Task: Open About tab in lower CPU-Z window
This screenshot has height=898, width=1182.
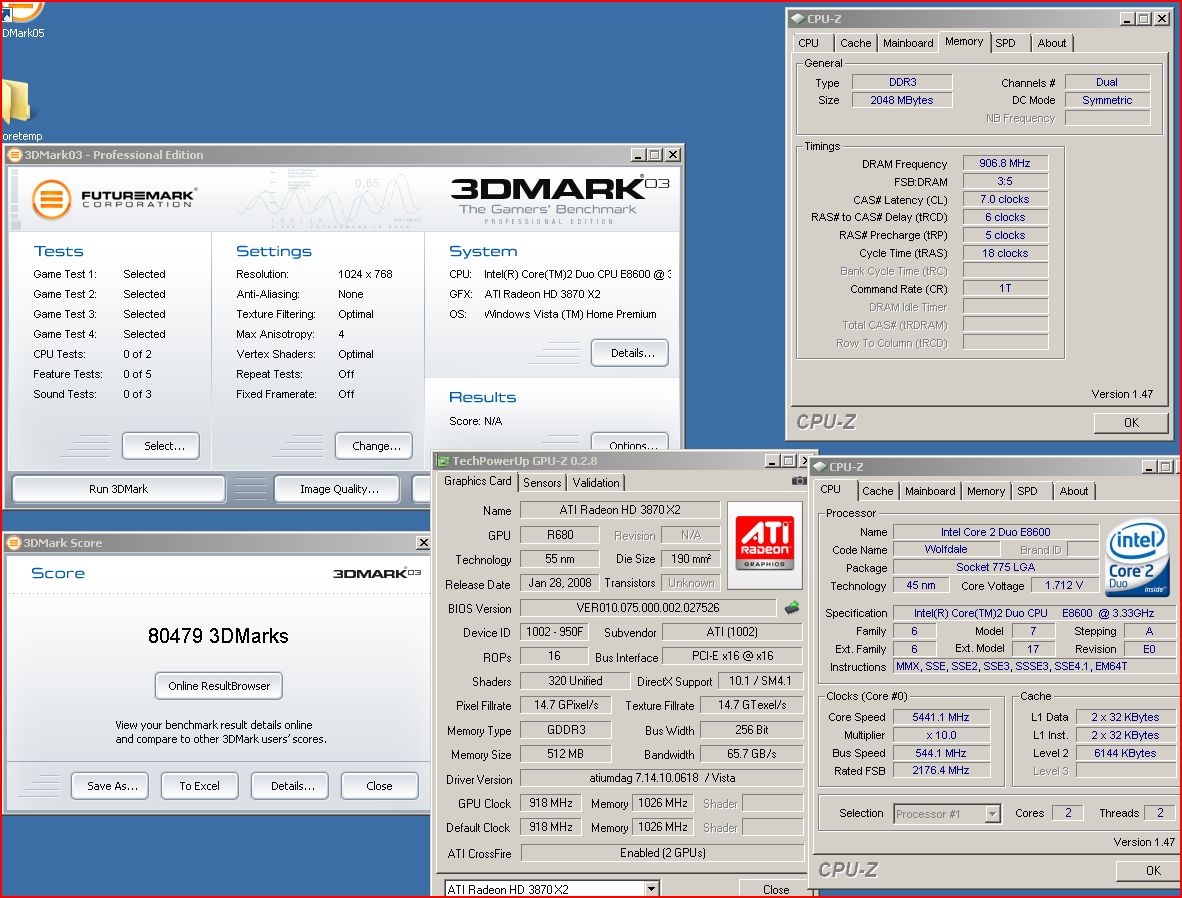Action: click(1073, 491)
